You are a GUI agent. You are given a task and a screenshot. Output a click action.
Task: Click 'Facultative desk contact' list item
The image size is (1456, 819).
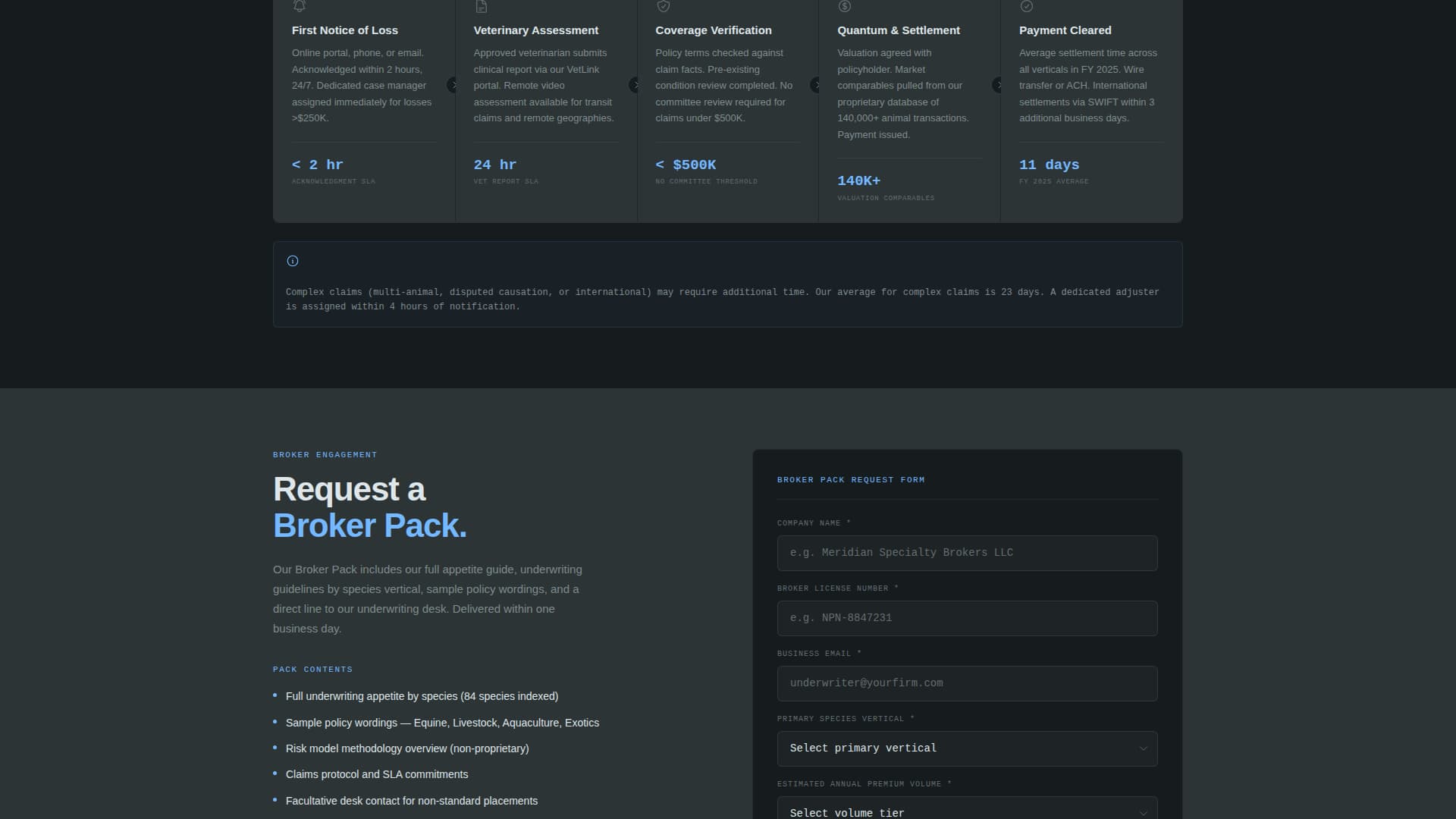point(412,801)
